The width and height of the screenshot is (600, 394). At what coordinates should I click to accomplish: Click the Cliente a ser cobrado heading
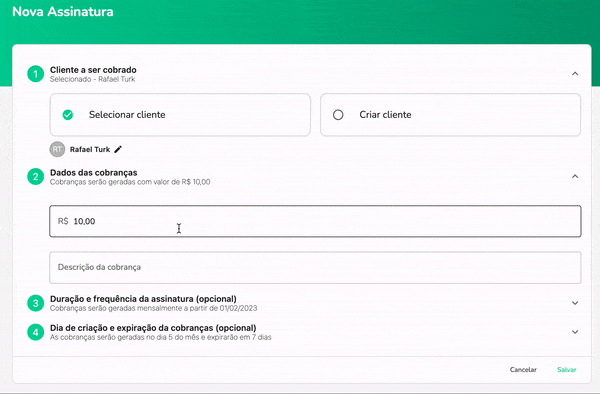pos(93,70)
